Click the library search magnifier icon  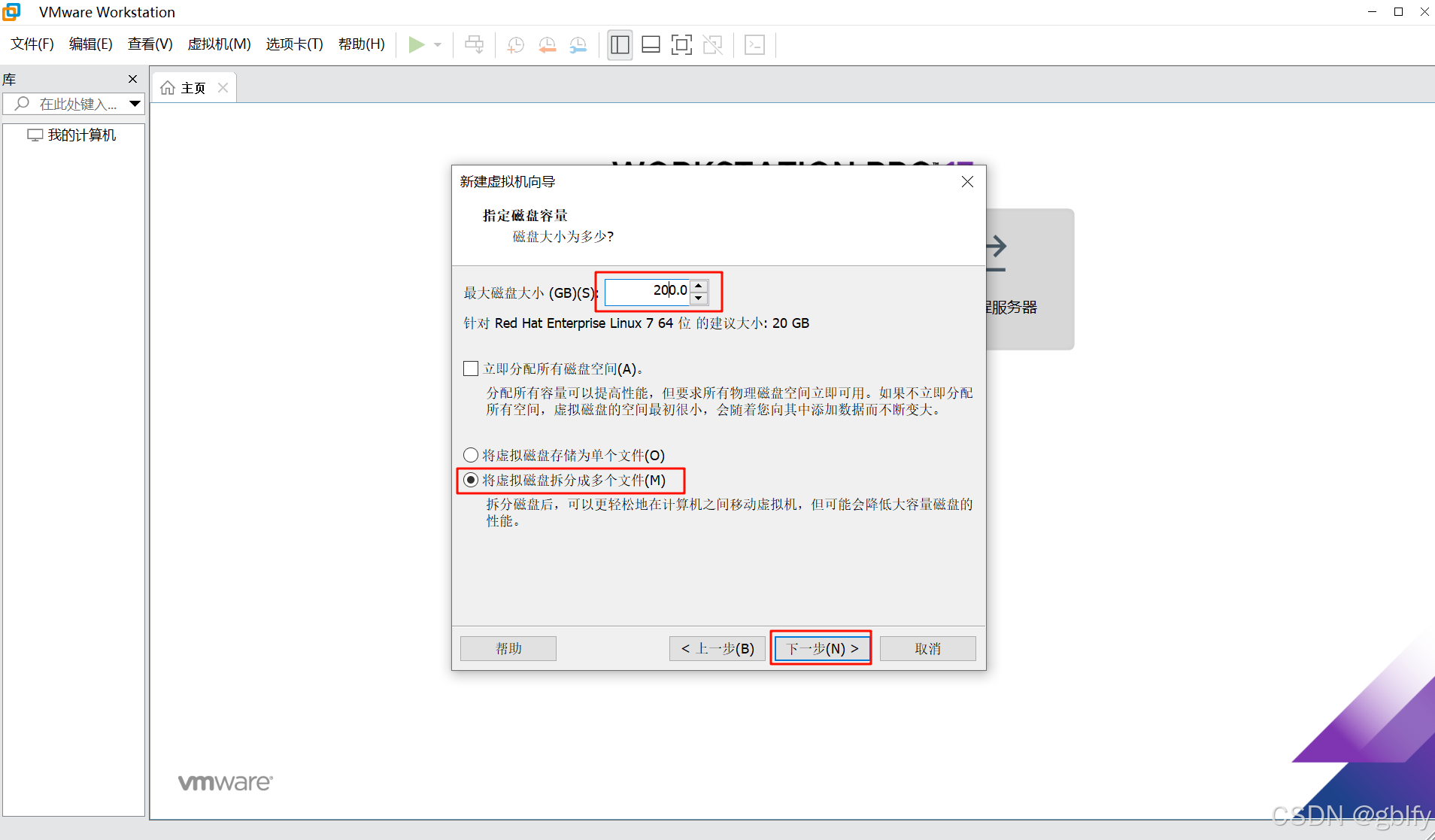(x=22, y=104)
